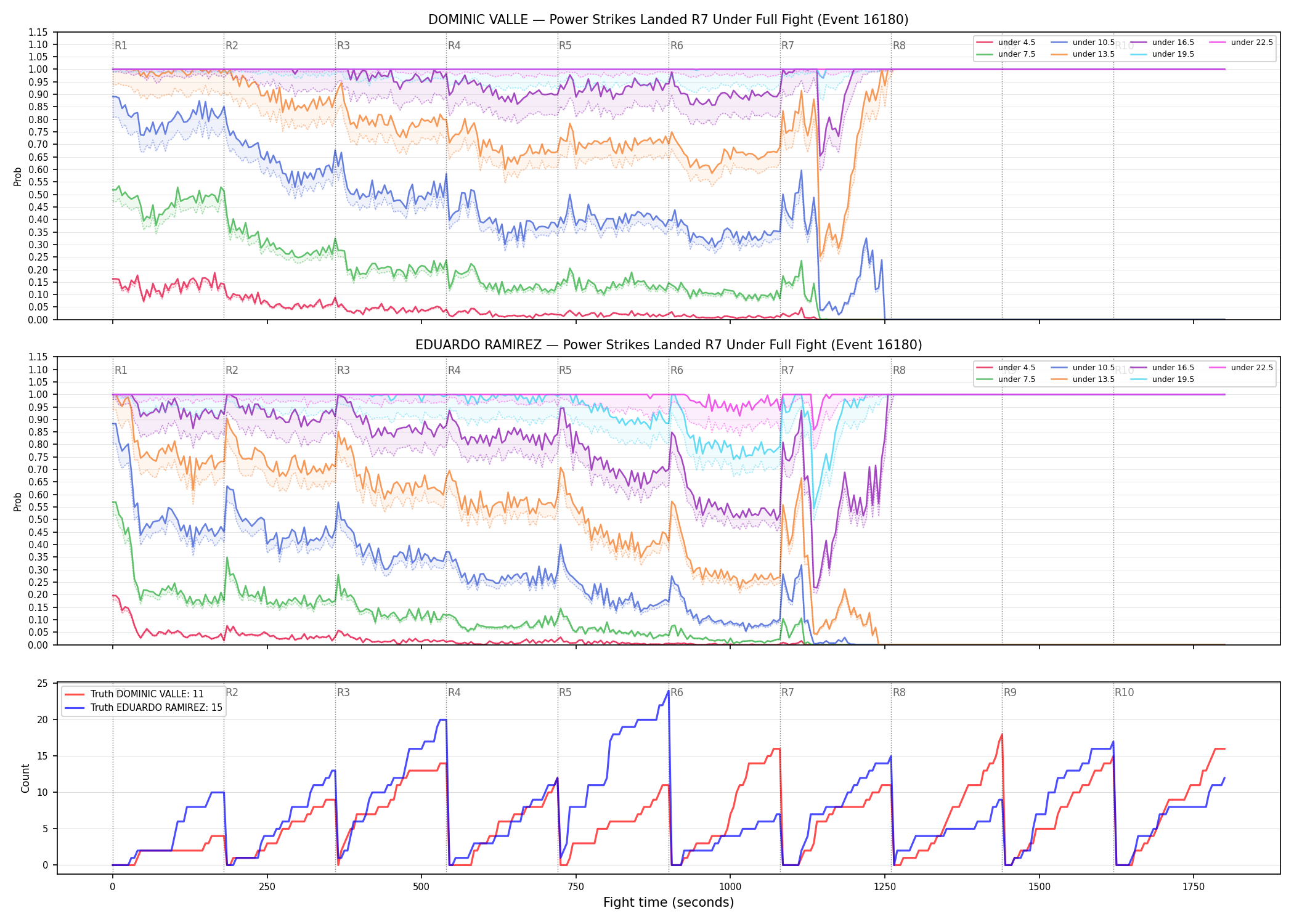Select 'under 22.5' legend entry in Valle chart
This screenshot has width=1294, height=924.
click(x=1241, y=43)
